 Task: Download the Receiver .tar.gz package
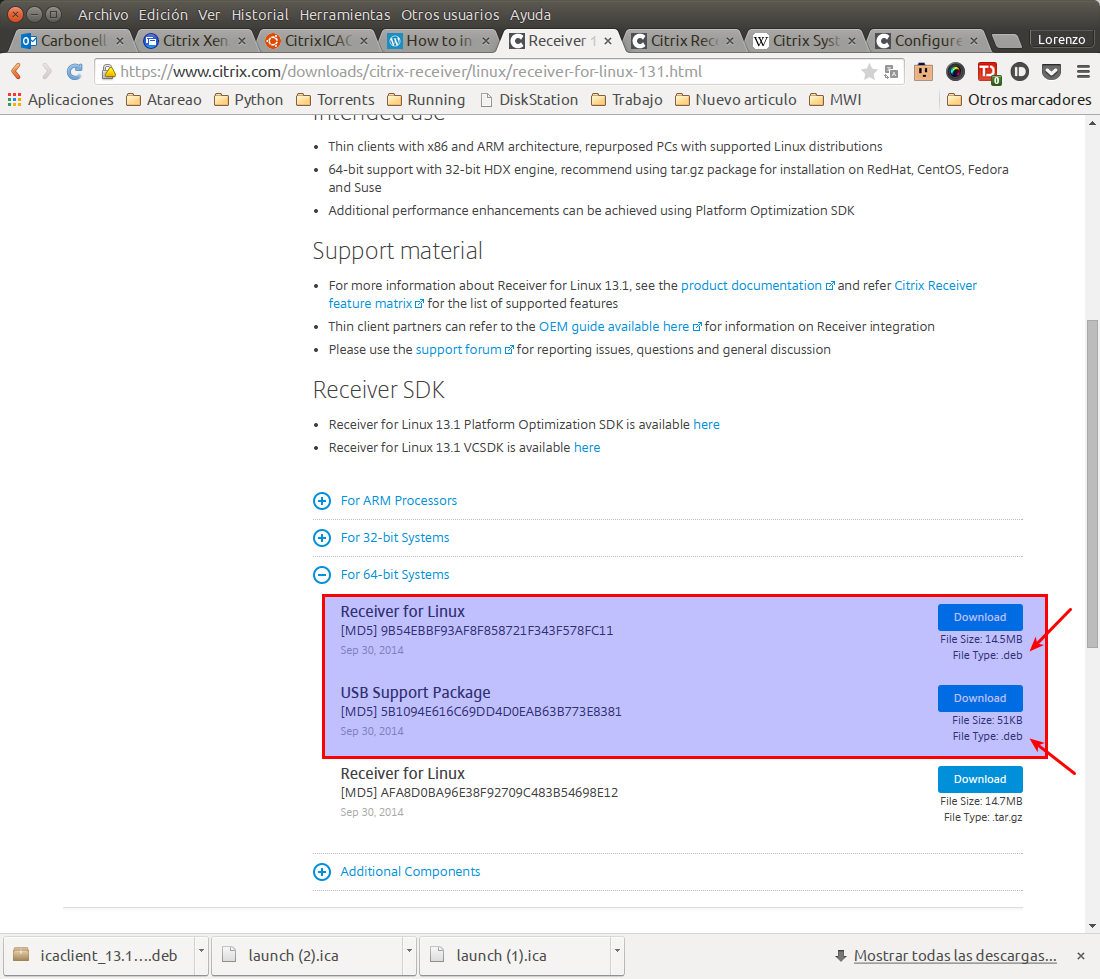click(x=980, y=779)
